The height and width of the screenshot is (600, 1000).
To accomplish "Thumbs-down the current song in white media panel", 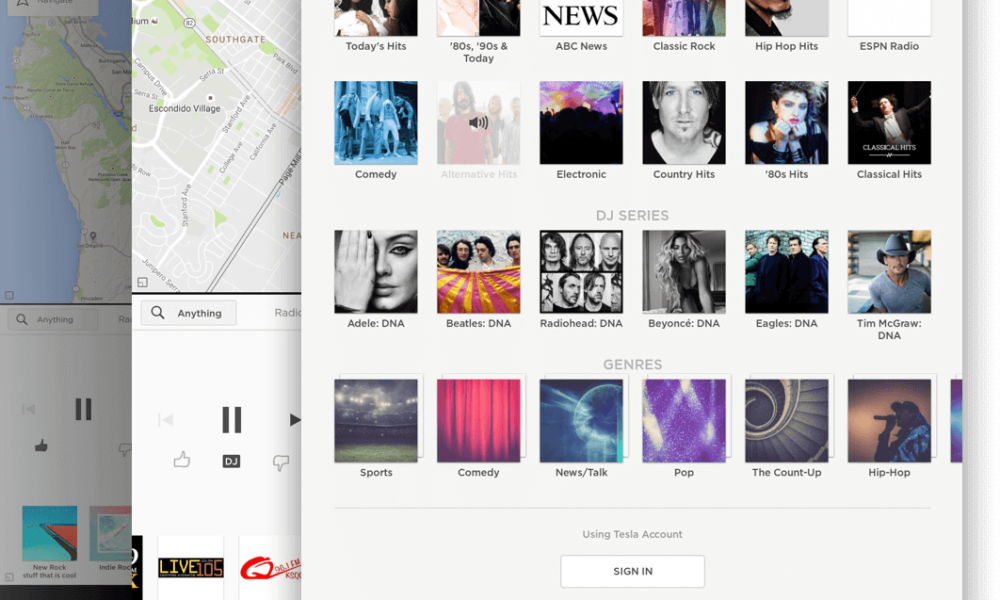I will (281, 462).
